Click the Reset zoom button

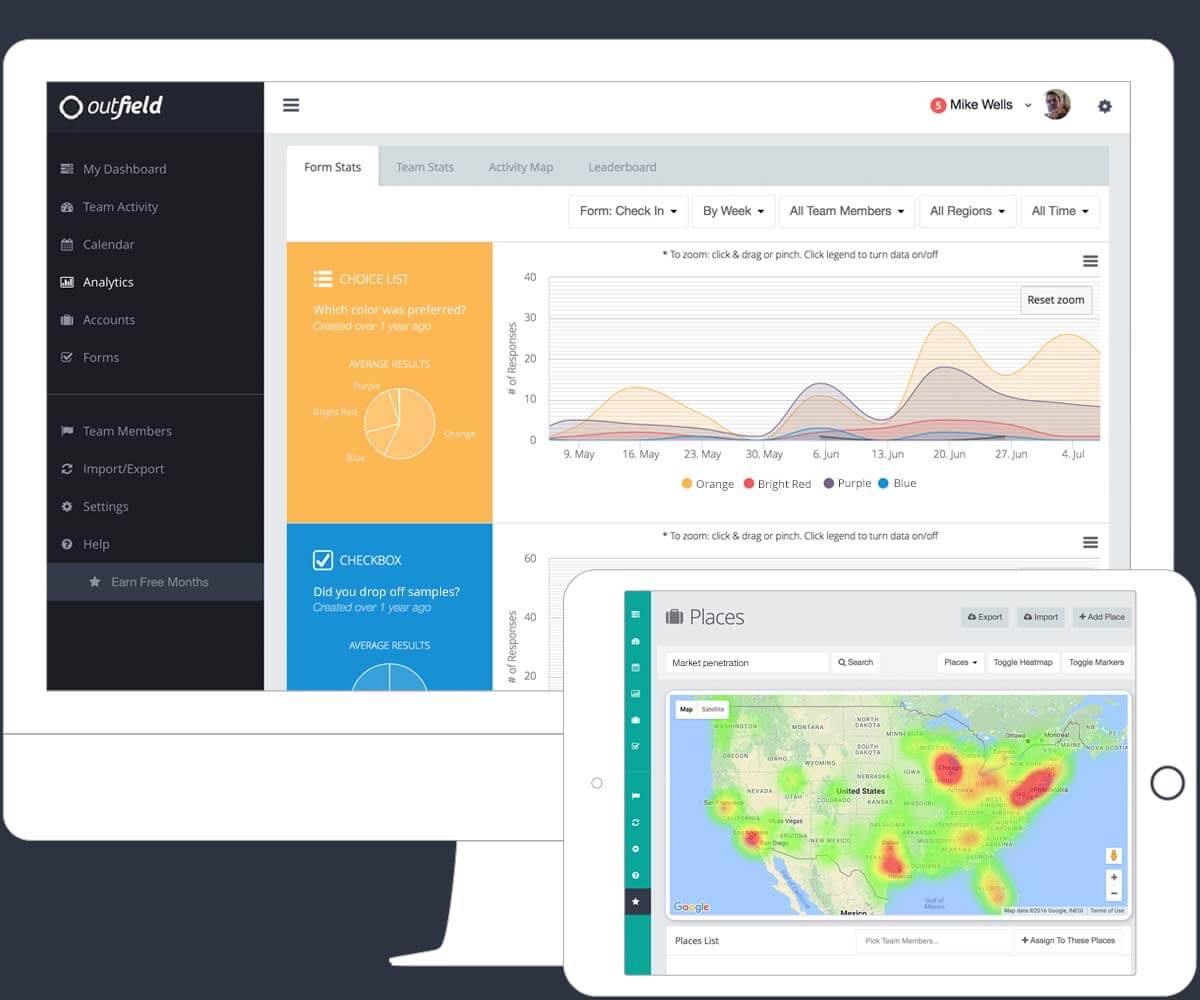tap(1055, 300)
